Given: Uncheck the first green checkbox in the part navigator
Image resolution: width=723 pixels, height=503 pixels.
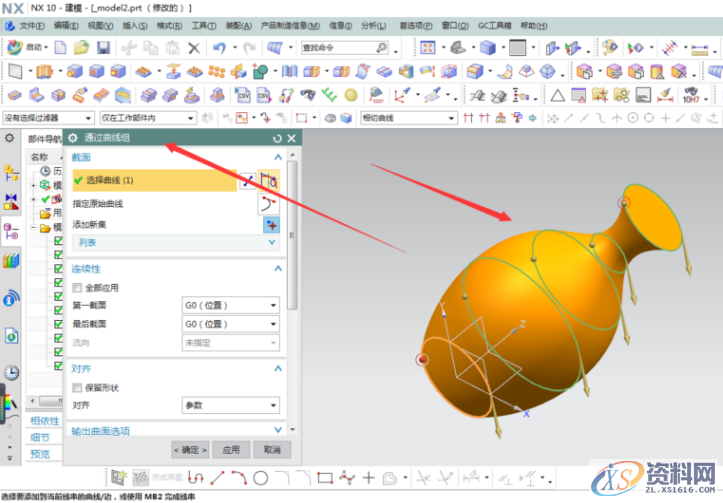Looking at the screenshot, I should pos(58,241).
